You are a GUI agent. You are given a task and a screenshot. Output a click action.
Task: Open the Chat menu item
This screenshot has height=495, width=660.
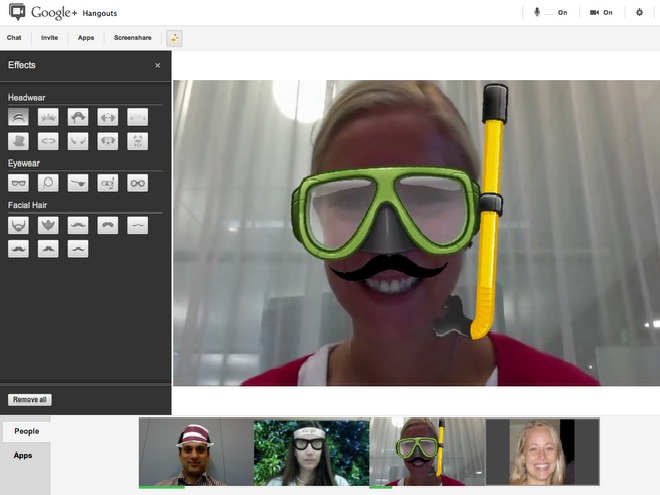pos(14,38)
